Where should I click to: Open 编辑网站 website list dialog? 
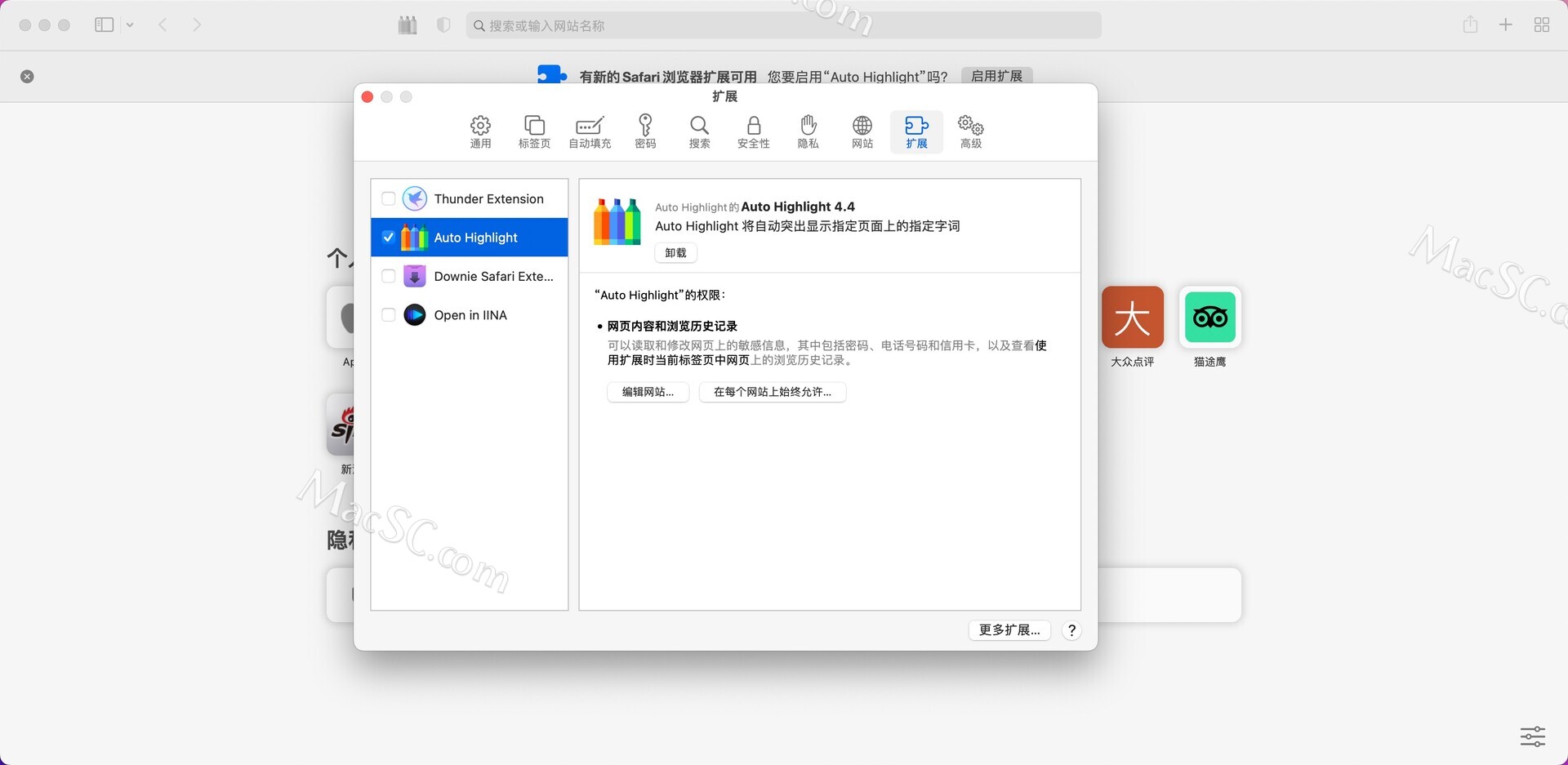tap(648, 392)
